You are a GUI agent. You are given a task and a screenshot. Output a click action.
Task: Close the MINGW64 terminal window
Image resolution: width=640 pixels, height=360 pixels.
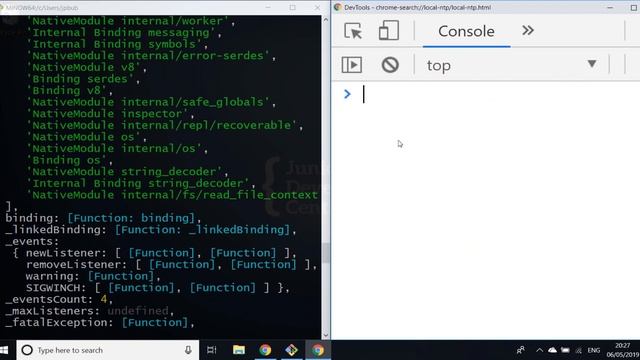317,7
